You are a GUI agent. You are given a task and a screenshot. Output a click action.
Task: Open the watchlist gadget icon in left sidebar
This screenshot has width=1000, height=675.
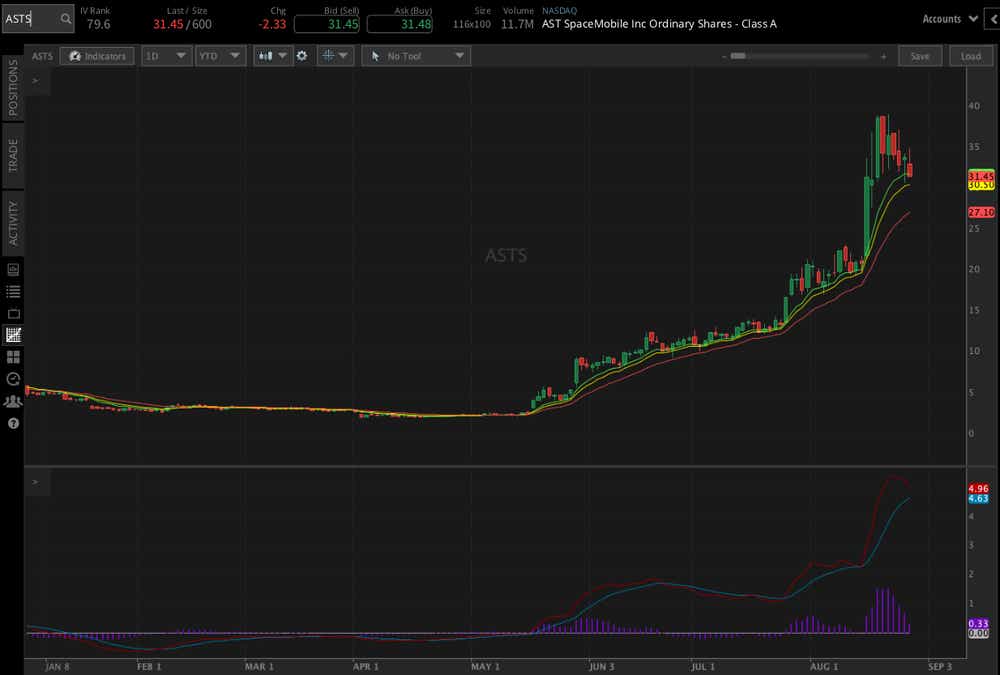pos(13,290)
